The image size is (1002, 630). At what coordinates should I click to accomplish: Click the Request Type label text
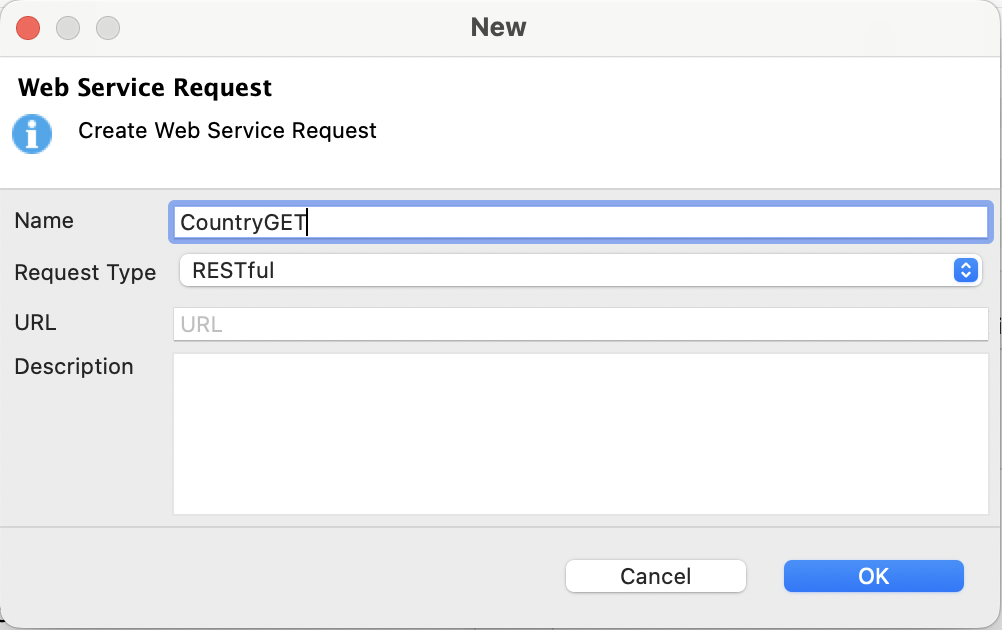85,272
